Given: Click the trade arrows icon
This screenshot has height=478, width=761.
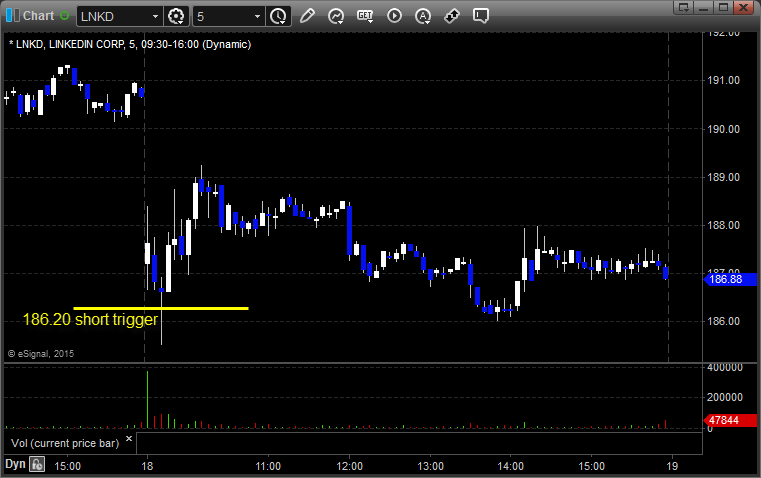Looking at the screenshot, I should [x=452, y=16].
